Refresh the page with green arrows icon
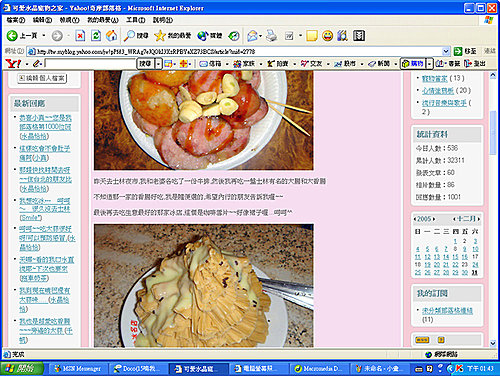This screenshot has height=376, width=500. (x=96, y=36)
